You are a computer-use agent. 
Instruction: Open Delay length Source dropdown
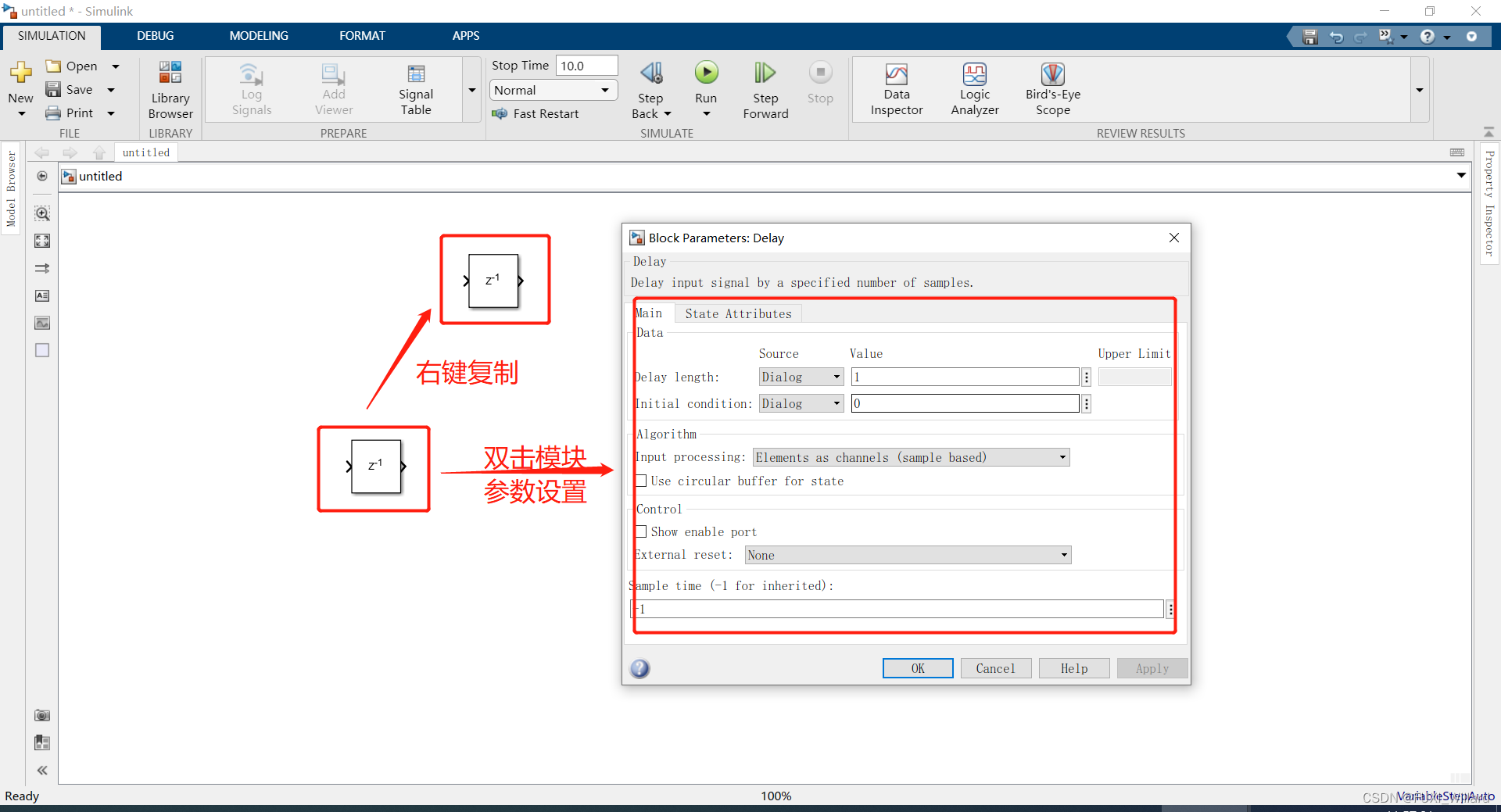point(801,377)
